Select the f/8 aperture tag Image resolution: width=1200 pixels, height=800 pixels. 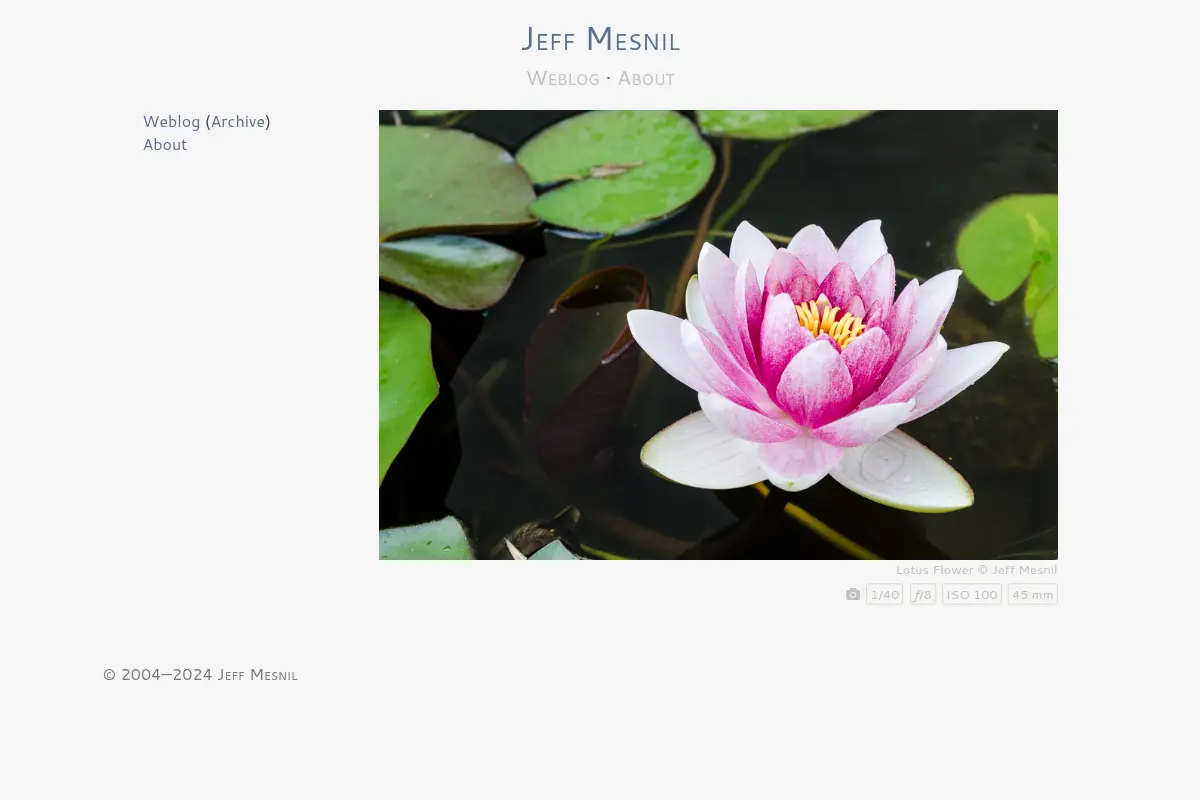point(923,594)
